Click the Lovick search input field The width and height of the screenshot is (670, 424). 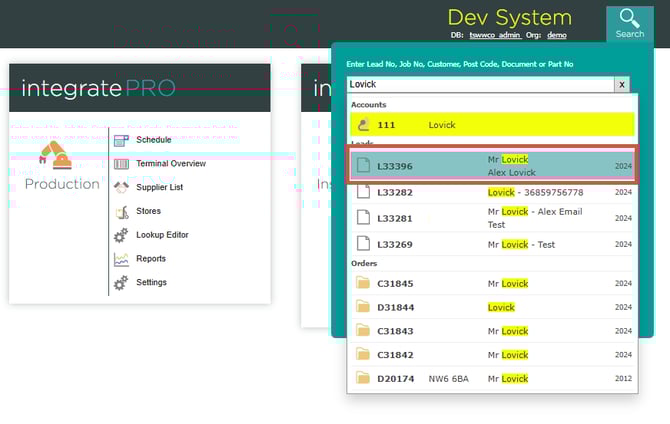point(480,85)
